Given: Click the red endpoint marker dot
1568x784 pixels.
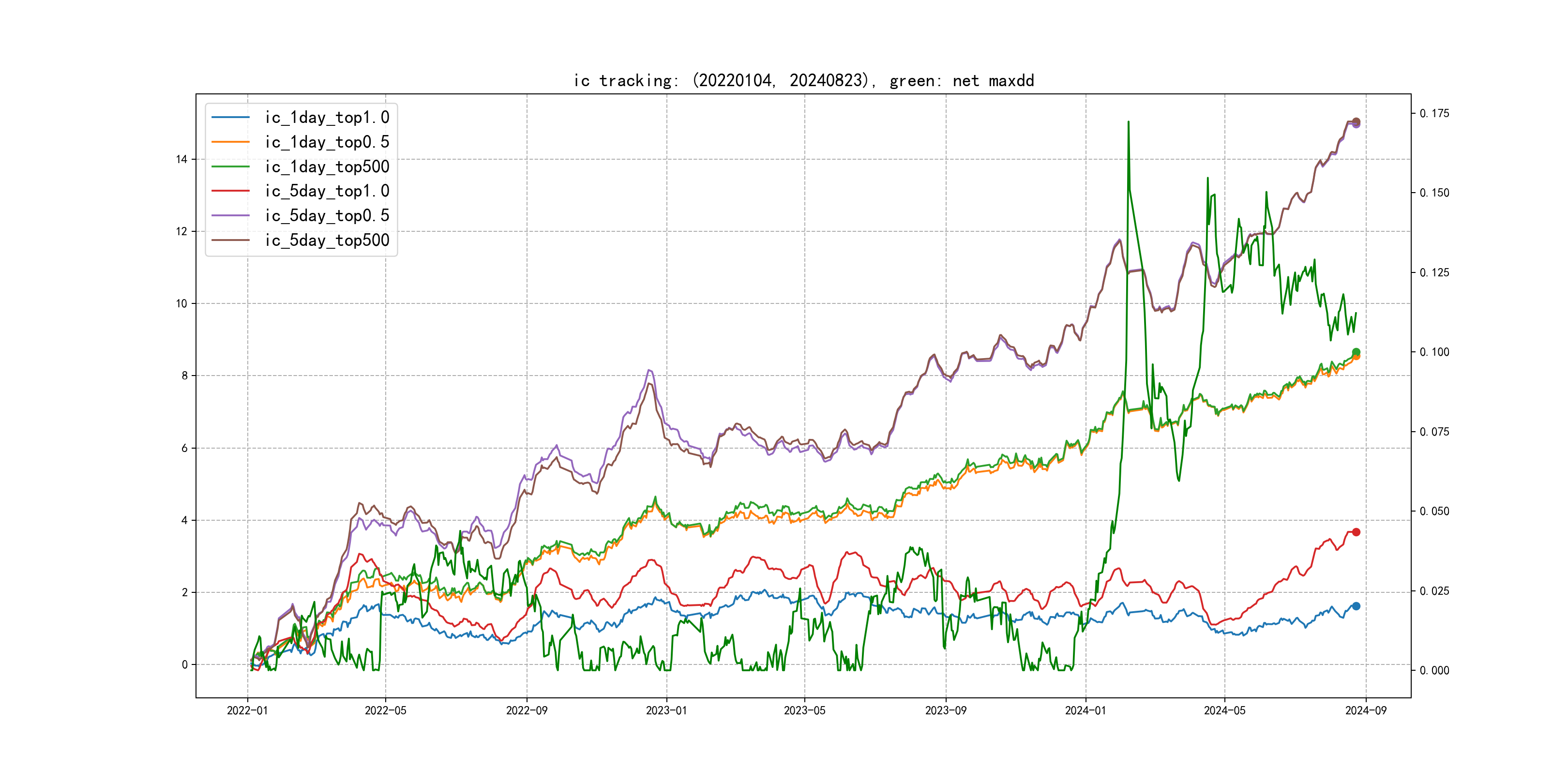Looking at the screenshot, I should click(1356, 532).
